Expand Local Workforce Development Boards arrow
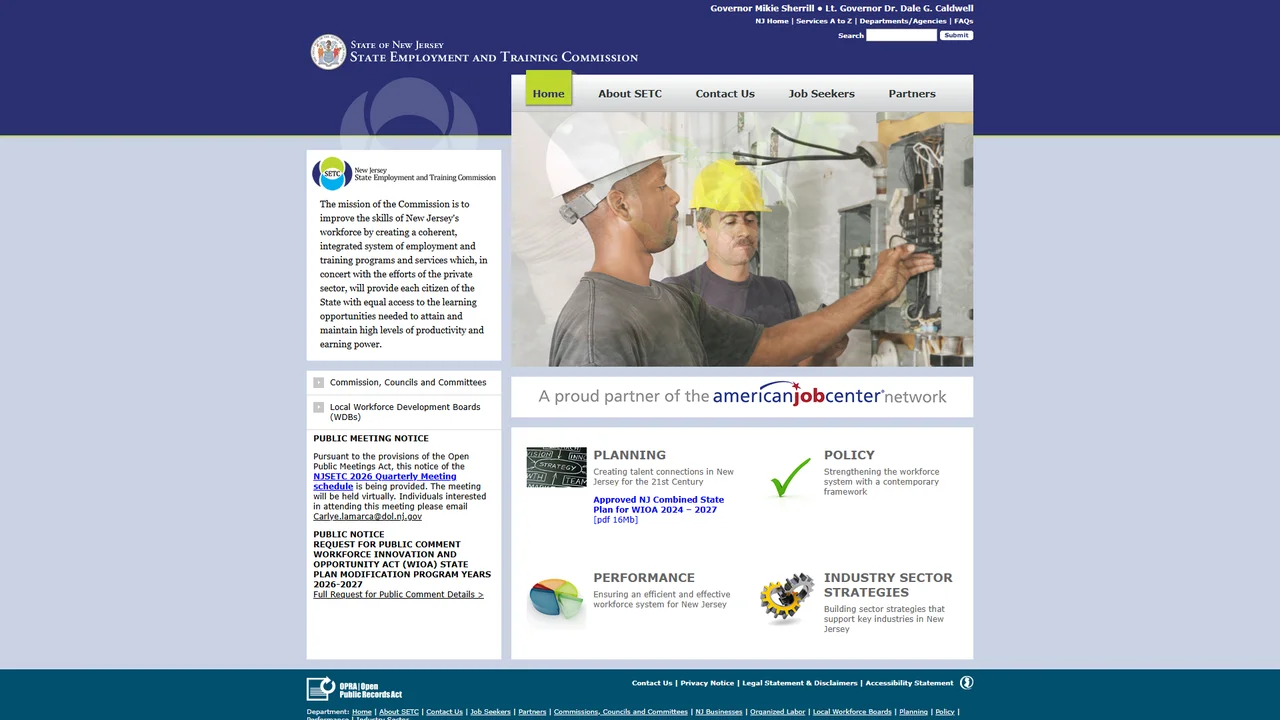1280x720 pixels. point(318,407)
